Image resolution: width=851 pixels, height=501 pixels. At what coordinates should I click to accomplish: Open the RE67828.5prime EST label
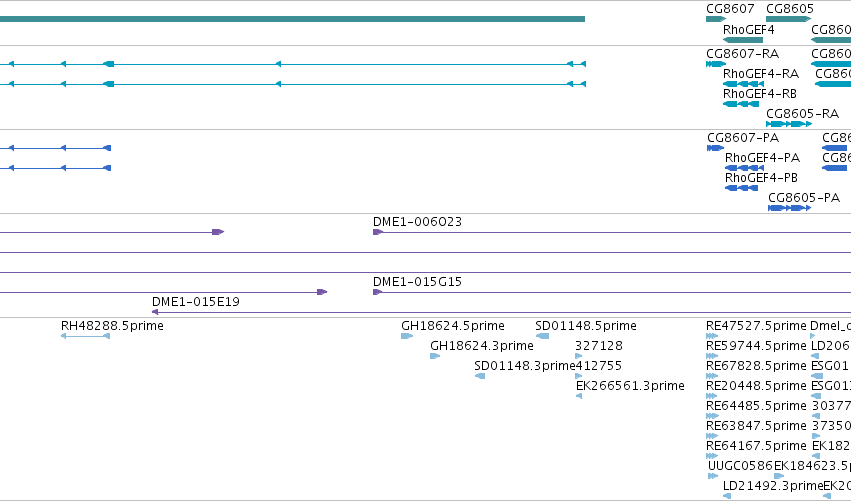coord(757,366)
